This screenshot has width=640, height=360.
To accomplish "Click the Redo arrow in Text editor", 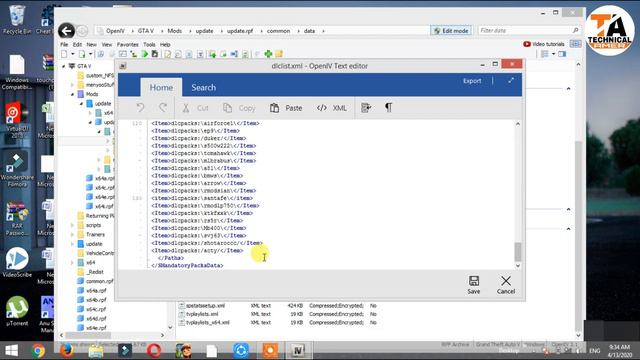I will [163, 108].
